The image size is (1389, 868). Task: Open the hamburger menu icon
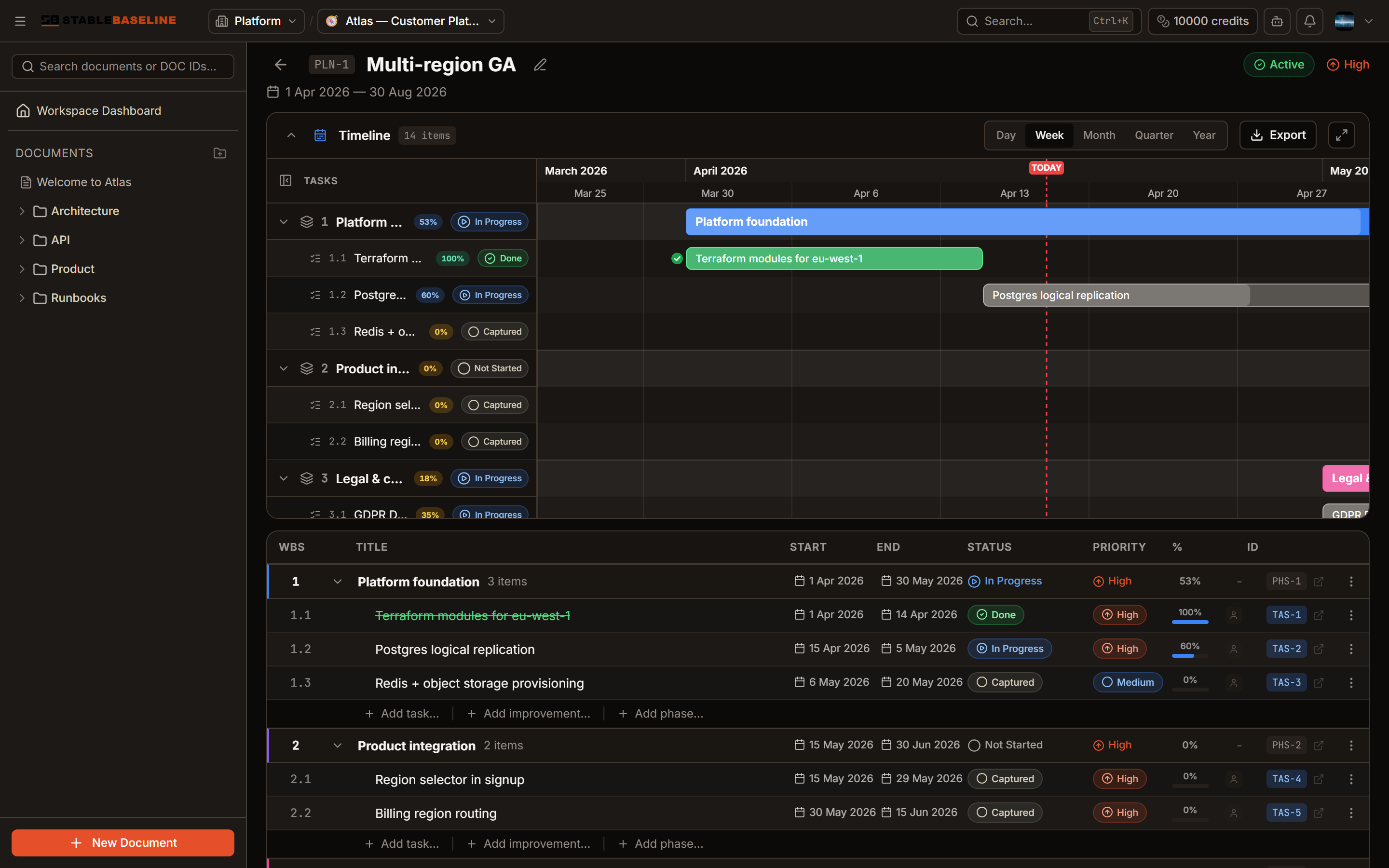[20, 21]
